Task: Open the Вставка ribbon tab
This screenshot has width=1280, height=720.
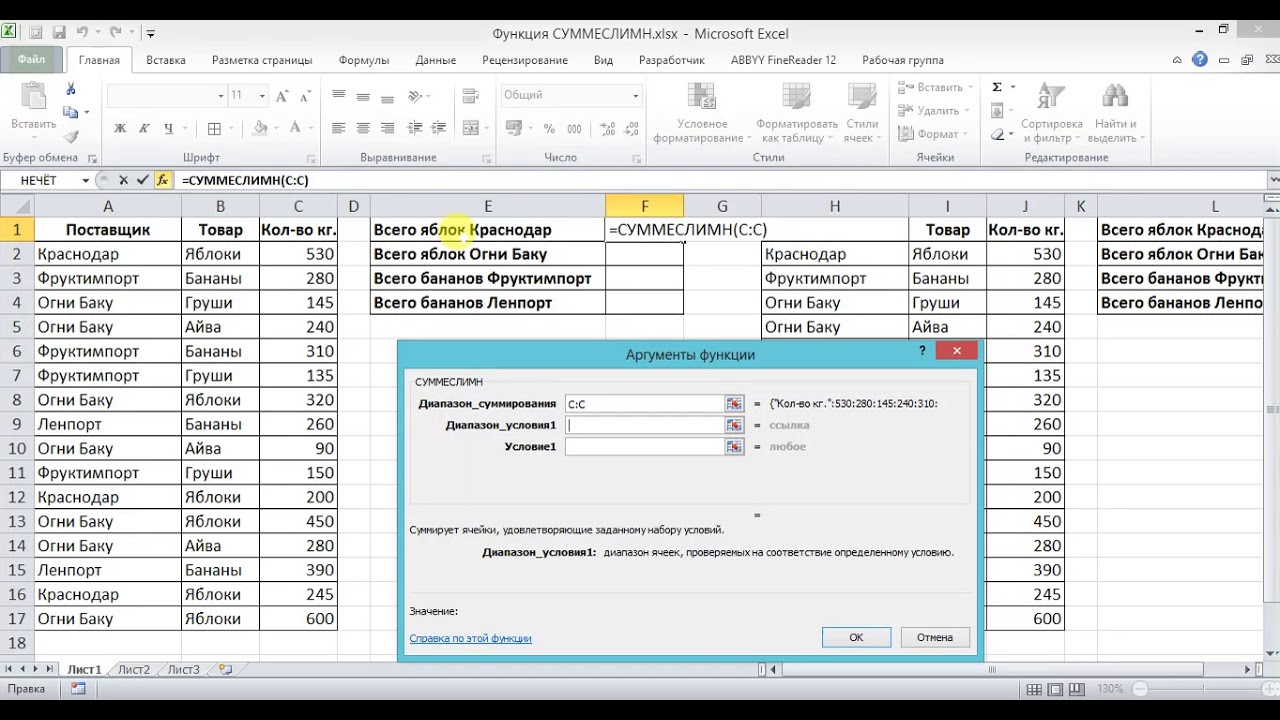Action: tap(166, 60)
